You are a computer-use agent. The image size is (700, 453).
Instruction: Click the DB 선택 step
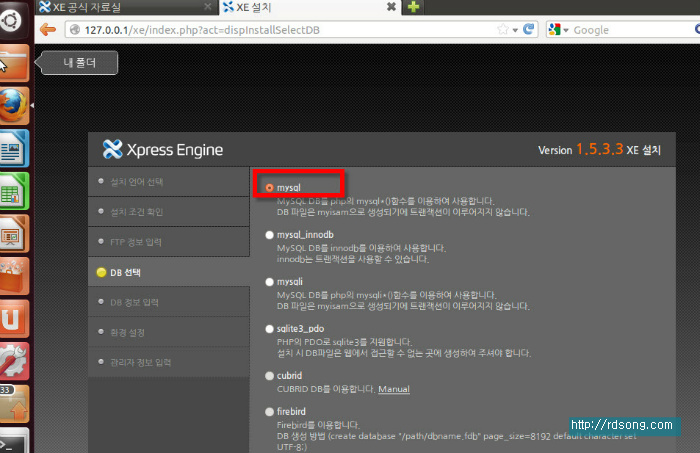[x=169, y=272]
